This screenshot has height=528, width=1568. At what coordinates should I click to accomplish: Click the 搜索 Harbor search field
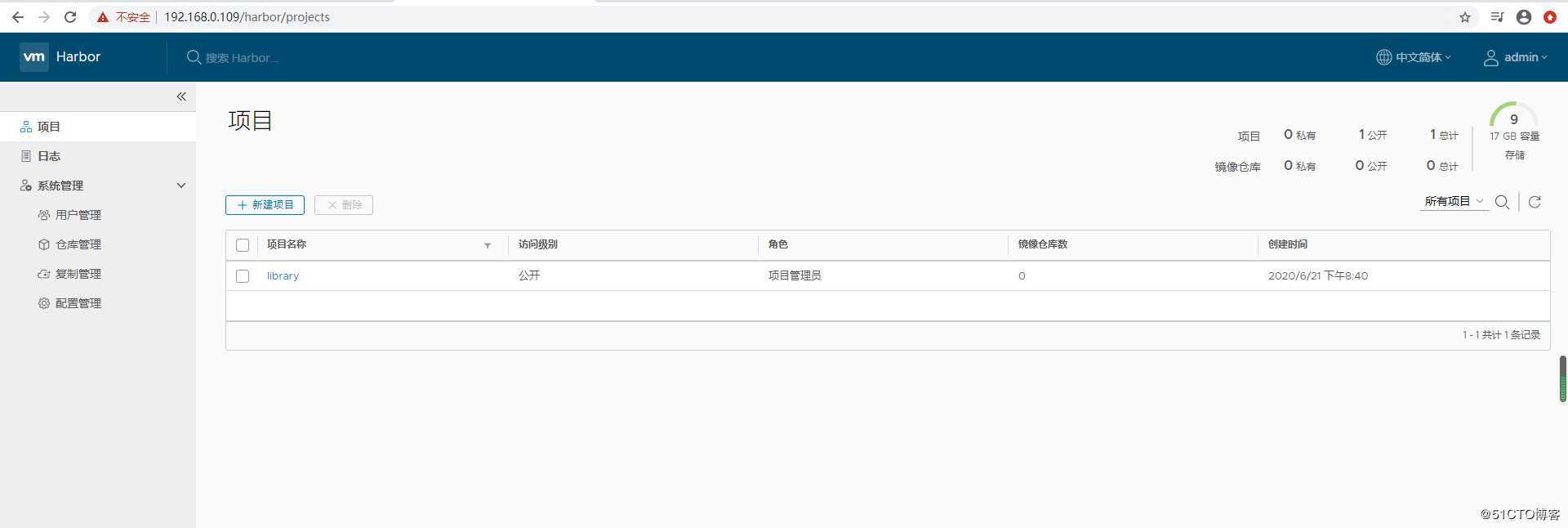point(242,58)
